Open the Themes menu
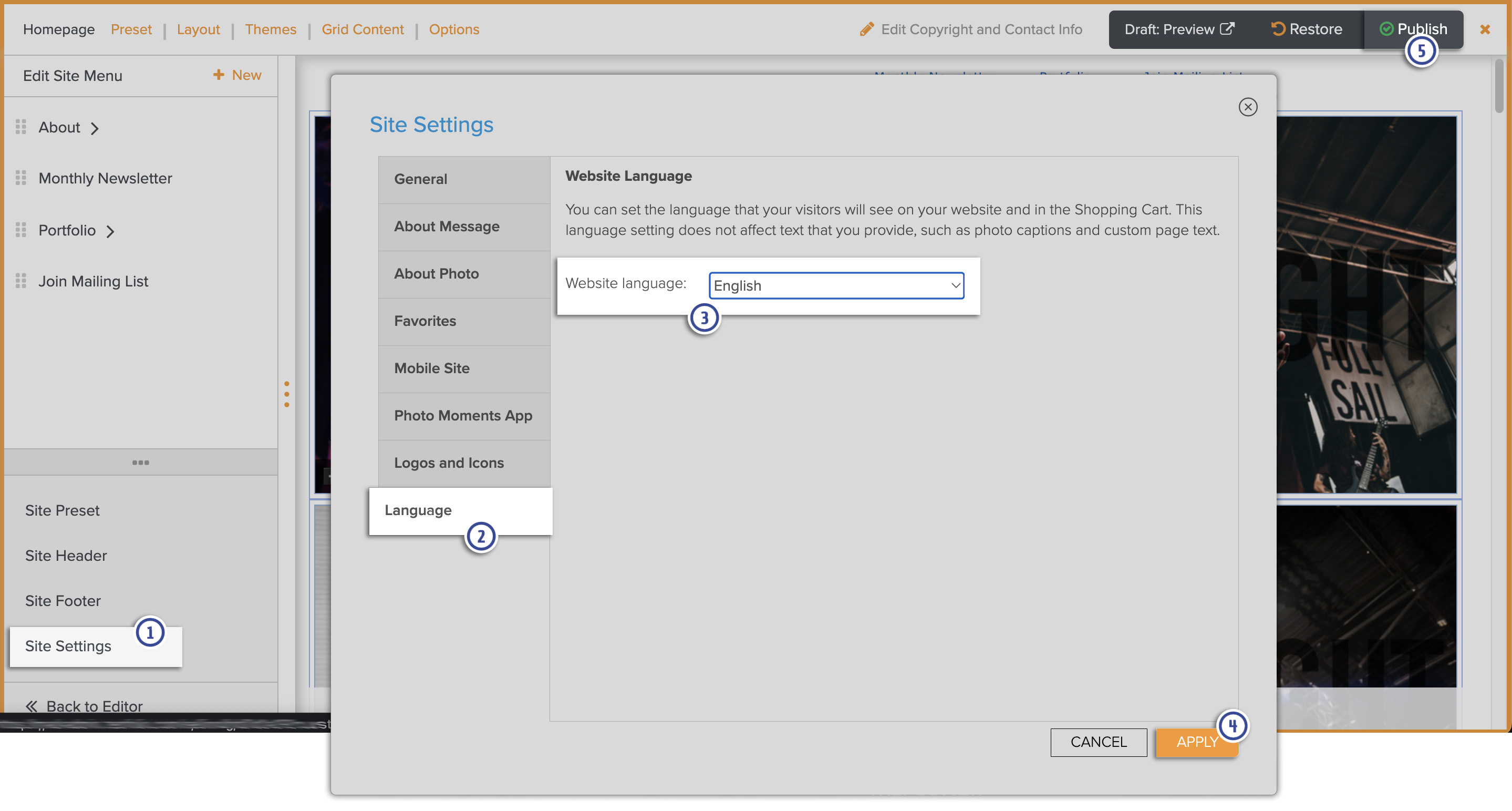 [x=271, y=29]
